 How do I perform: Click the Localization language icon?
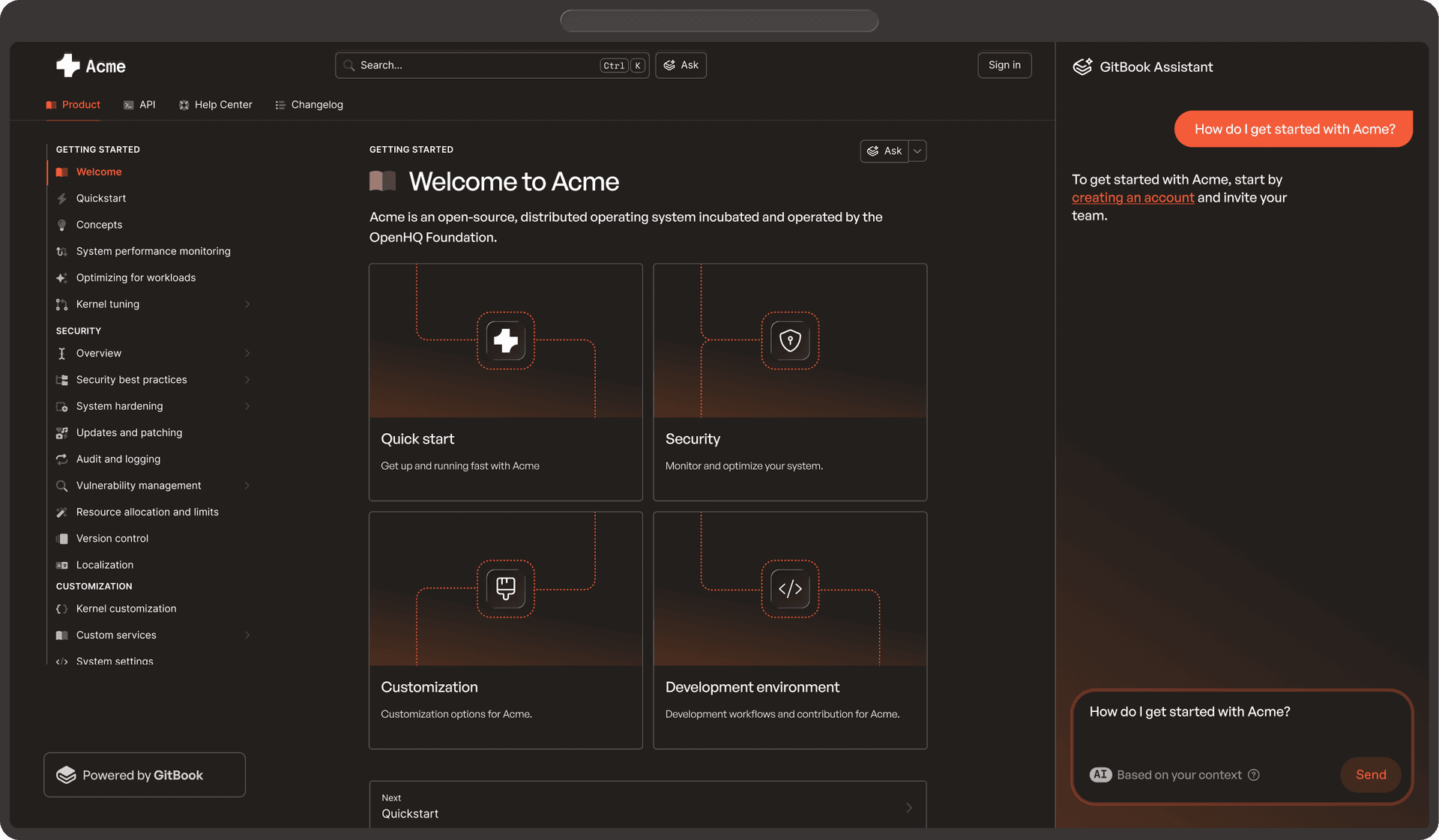[62, 565]
